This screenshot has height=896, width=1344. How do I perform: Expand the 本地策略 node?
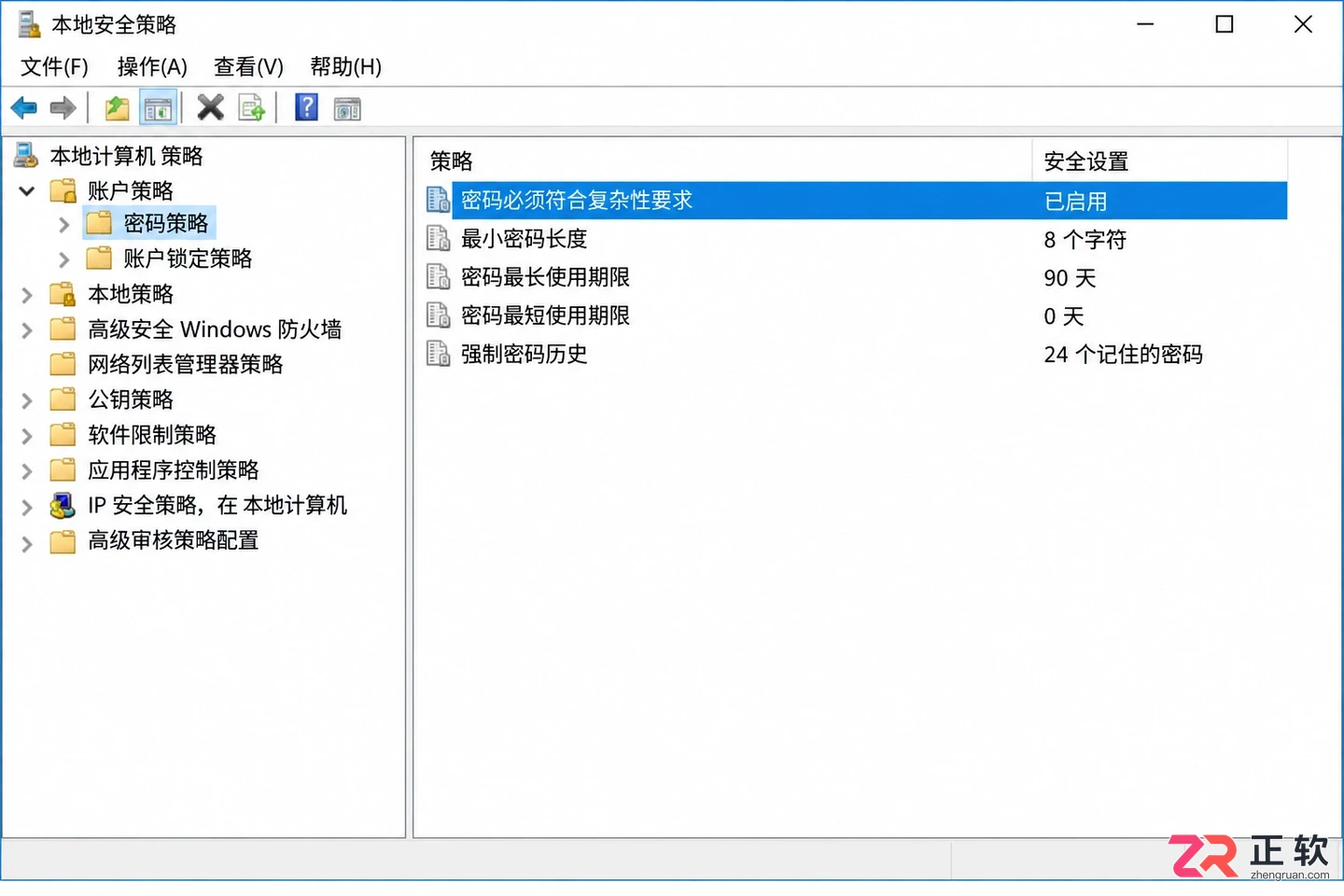[x=27, y=295]
